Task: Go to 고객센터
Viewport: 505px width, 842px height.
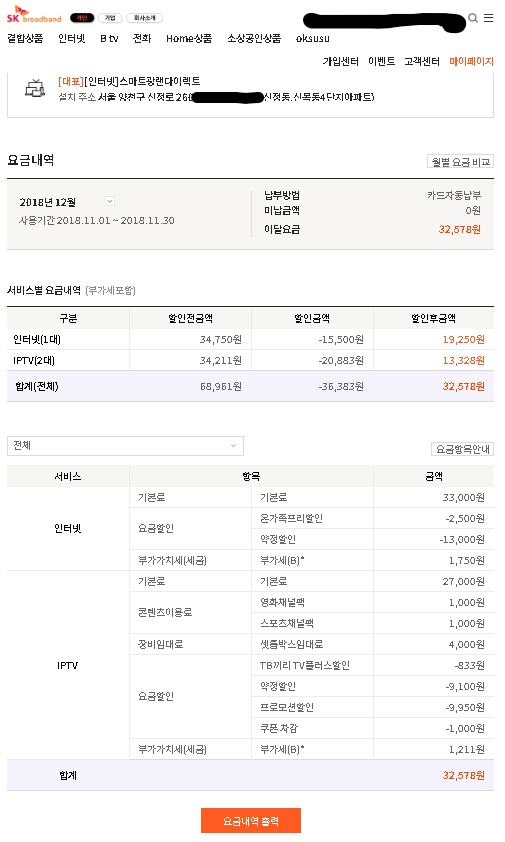Action: coord(422,61)
